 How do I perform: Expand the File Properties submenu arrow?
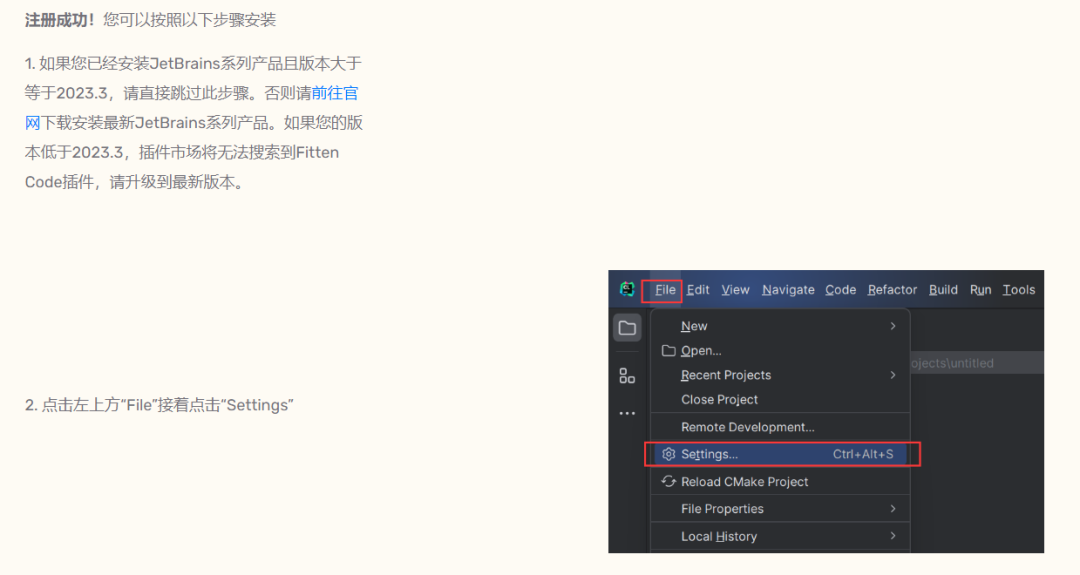893,509
